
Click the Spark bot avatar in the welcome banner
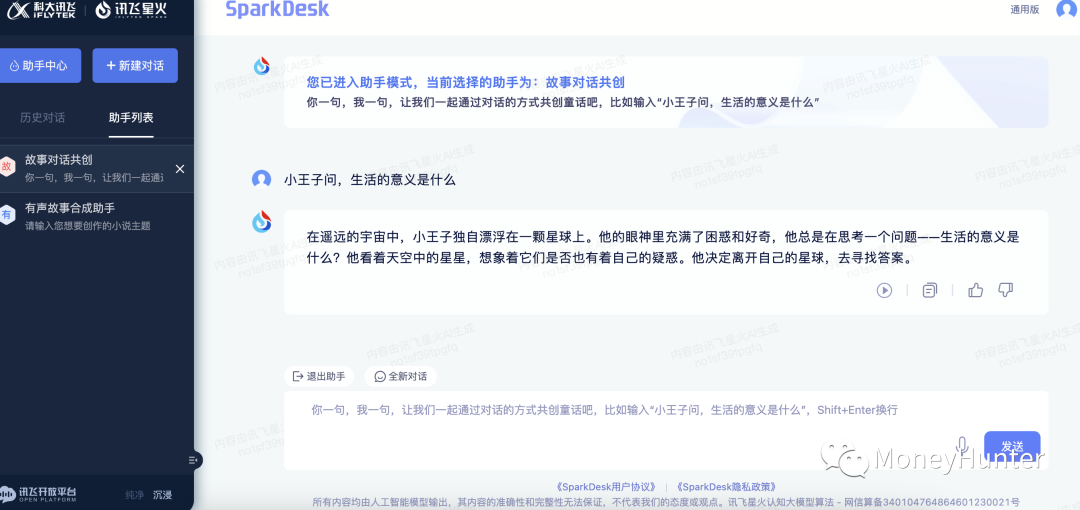point(262,66)
